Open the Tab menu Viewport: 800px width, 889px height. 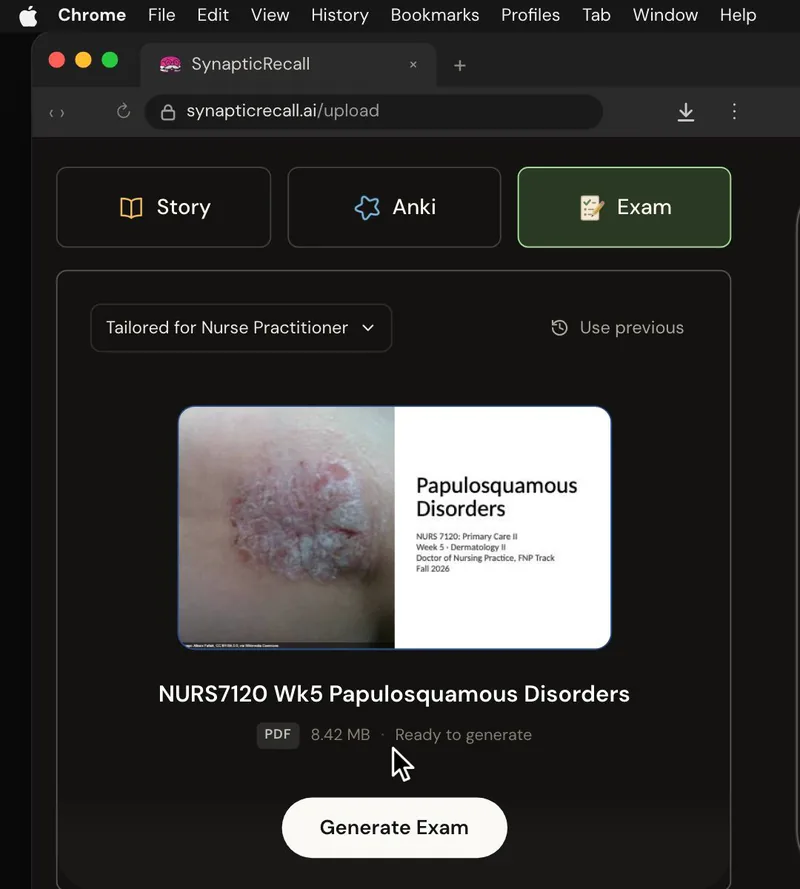[596, 15]
